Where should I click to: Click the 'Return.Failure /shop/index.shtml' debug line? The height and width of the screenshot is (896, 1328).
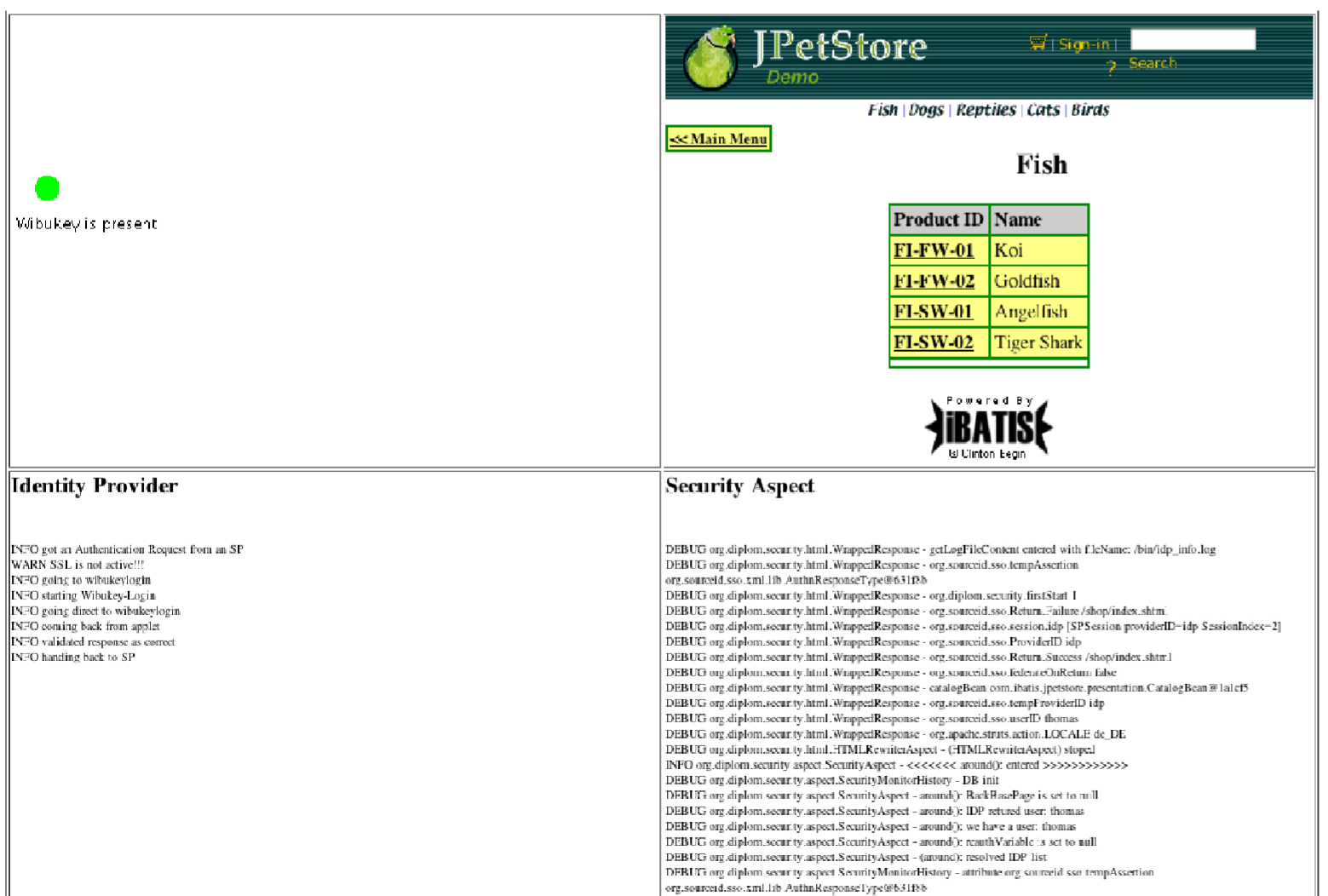click(x=917, y=611)
